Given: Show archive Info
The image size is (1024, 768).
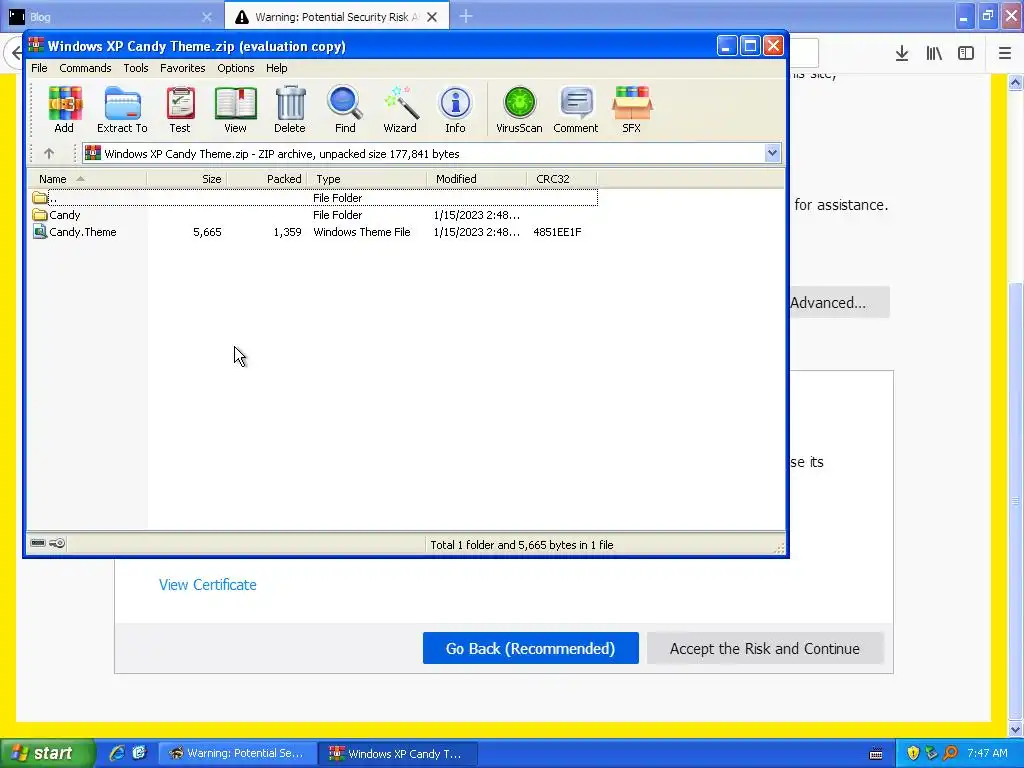Looking at the screenshot, I should pyautogui.click(x=455, y=110).
